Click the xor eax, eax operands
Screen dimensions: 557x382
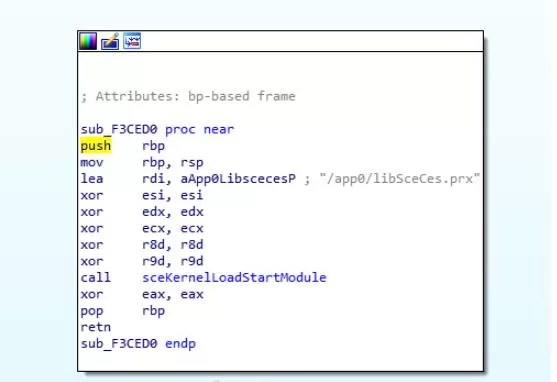click(x=173, y=294)
